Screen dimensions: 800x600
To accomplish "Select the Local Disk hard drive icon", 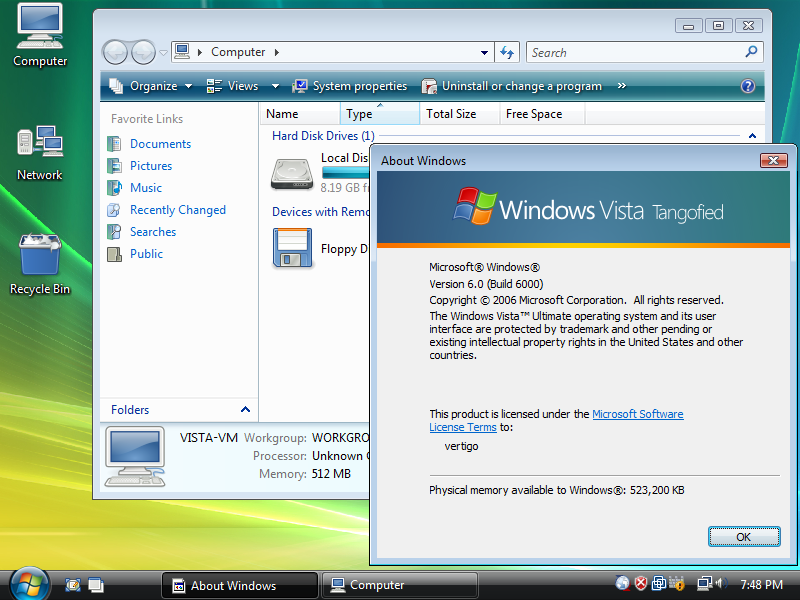I will (292, 173).
